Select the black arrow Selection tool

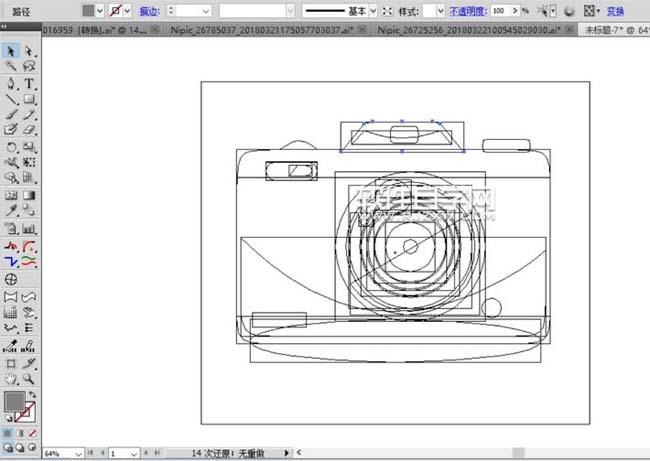(11, 51)
